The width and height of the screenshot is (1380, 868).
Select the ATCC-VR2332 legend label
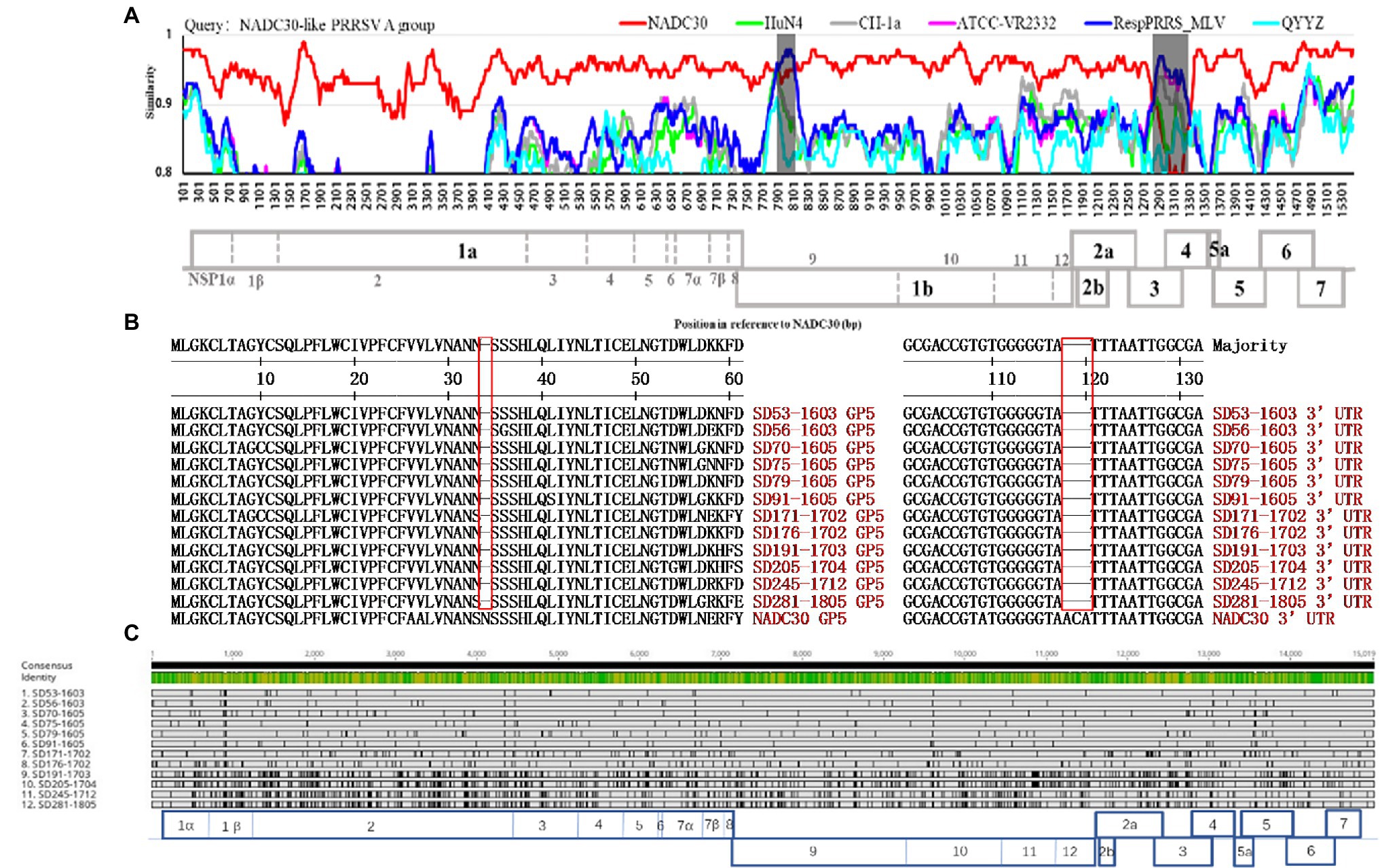click(1006, 23)
